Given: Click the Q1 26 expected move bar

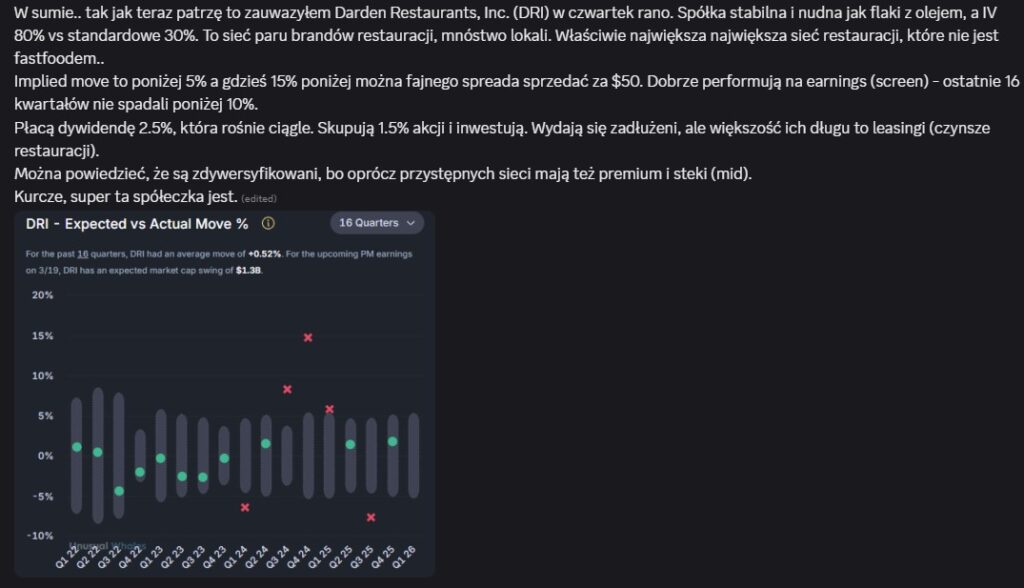Looking at the screenshot, I should point(413,455).
